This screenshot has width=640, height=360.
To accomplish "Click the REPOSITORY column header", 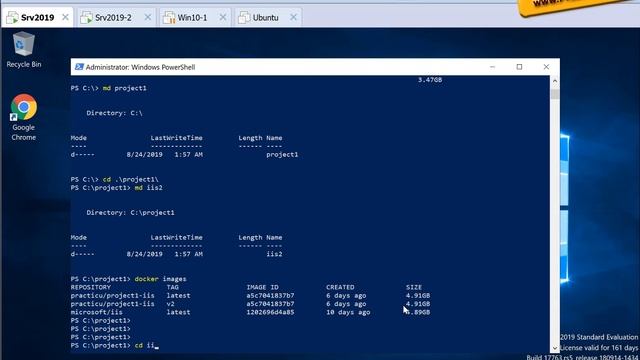I will [x=91, y=287].
